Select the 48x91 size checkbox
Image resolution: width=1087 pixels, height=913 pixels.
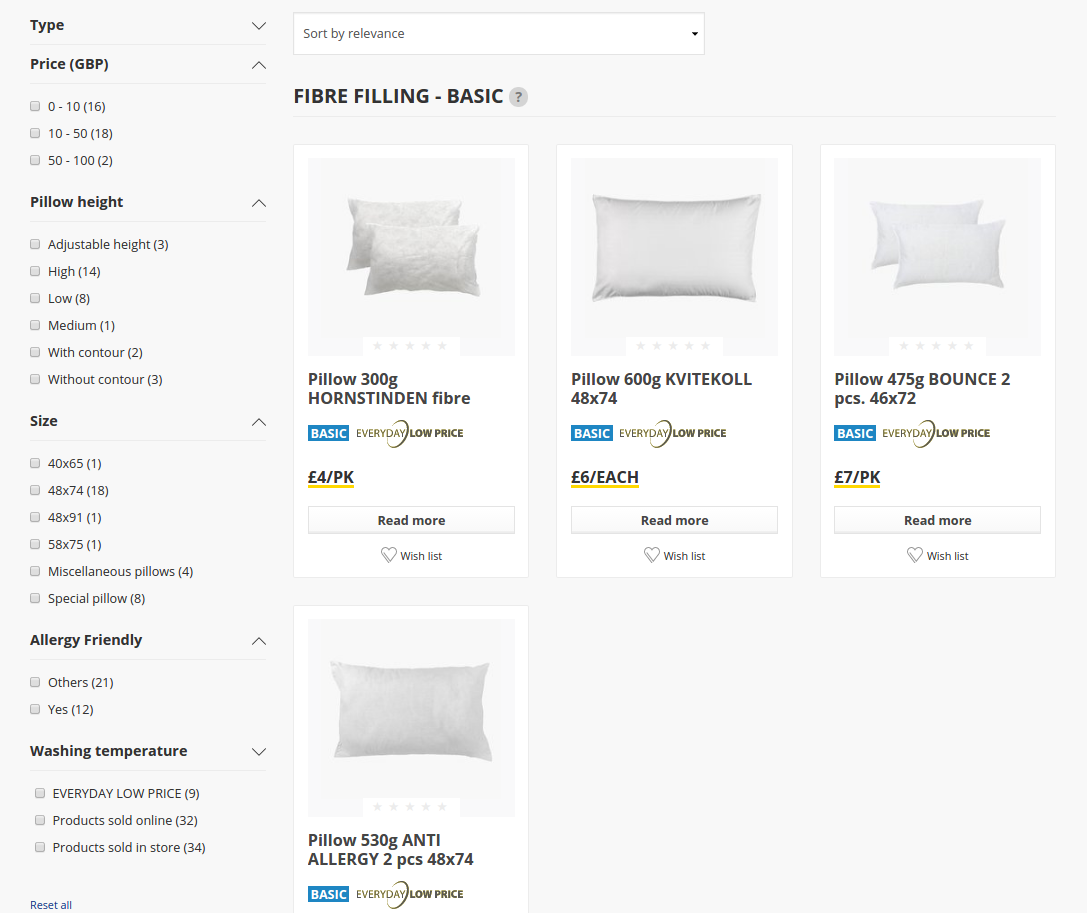(x=35, y=517)
